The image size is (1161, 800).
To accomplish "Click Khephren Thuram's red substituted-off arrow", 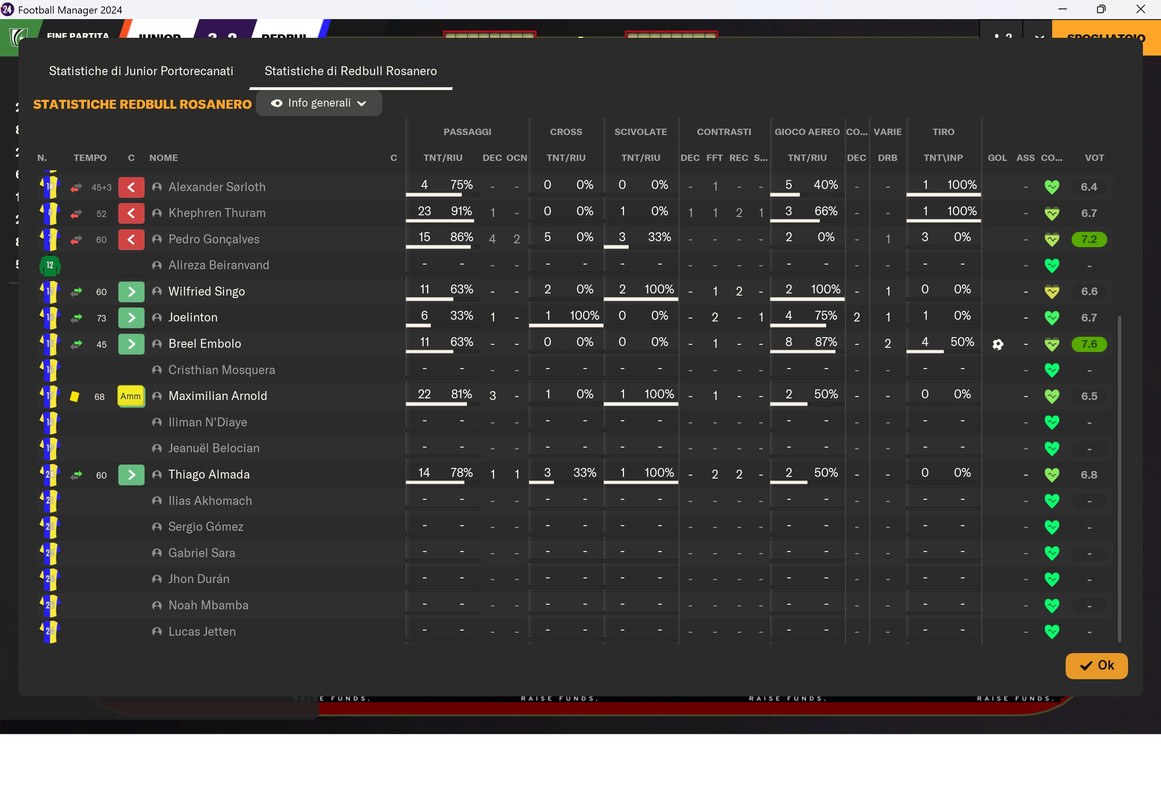I will [x=131, y=213].
